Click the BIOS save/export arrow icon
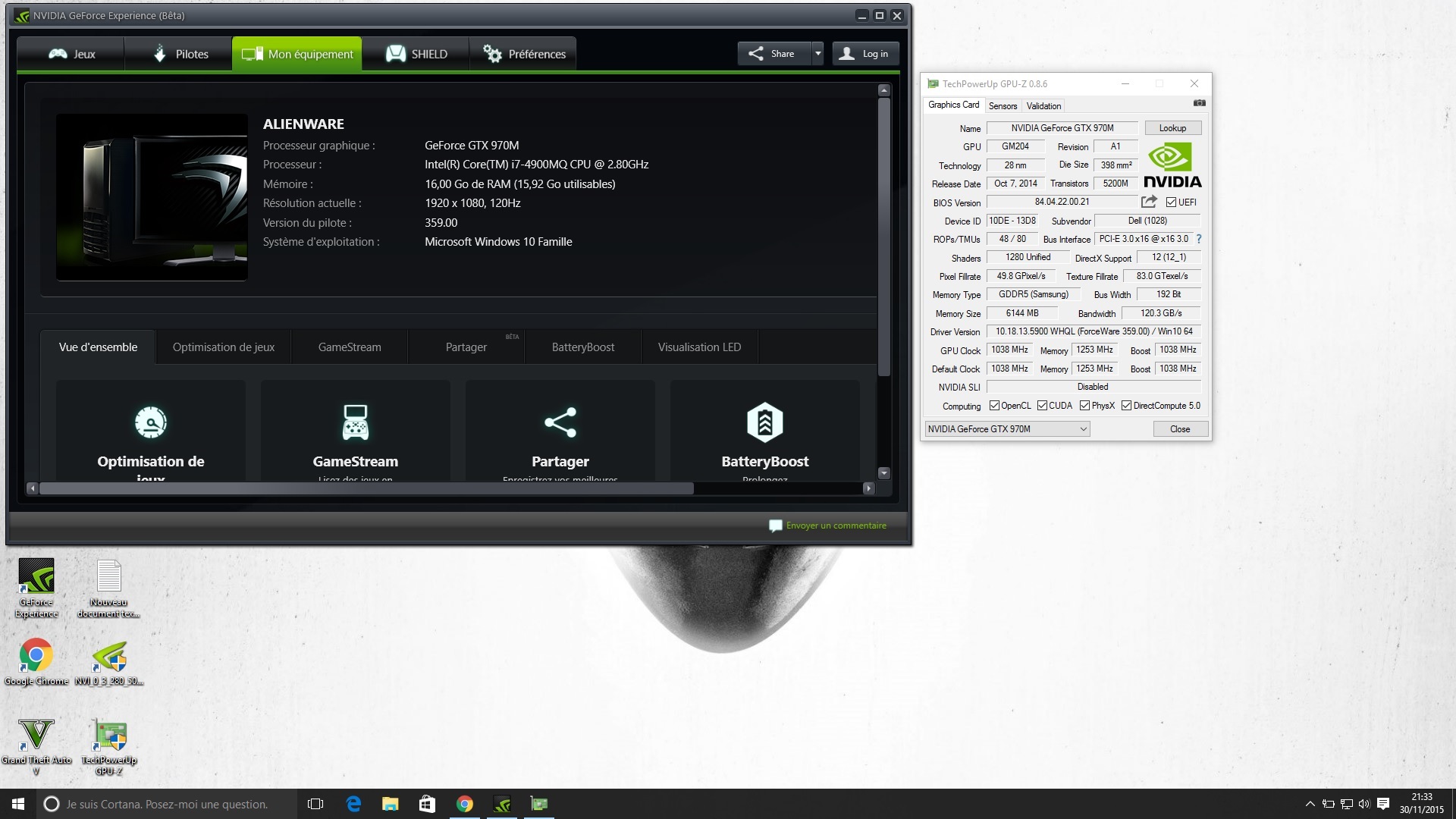Screen dimensions: 1456x819 (x=1149, y=202)
